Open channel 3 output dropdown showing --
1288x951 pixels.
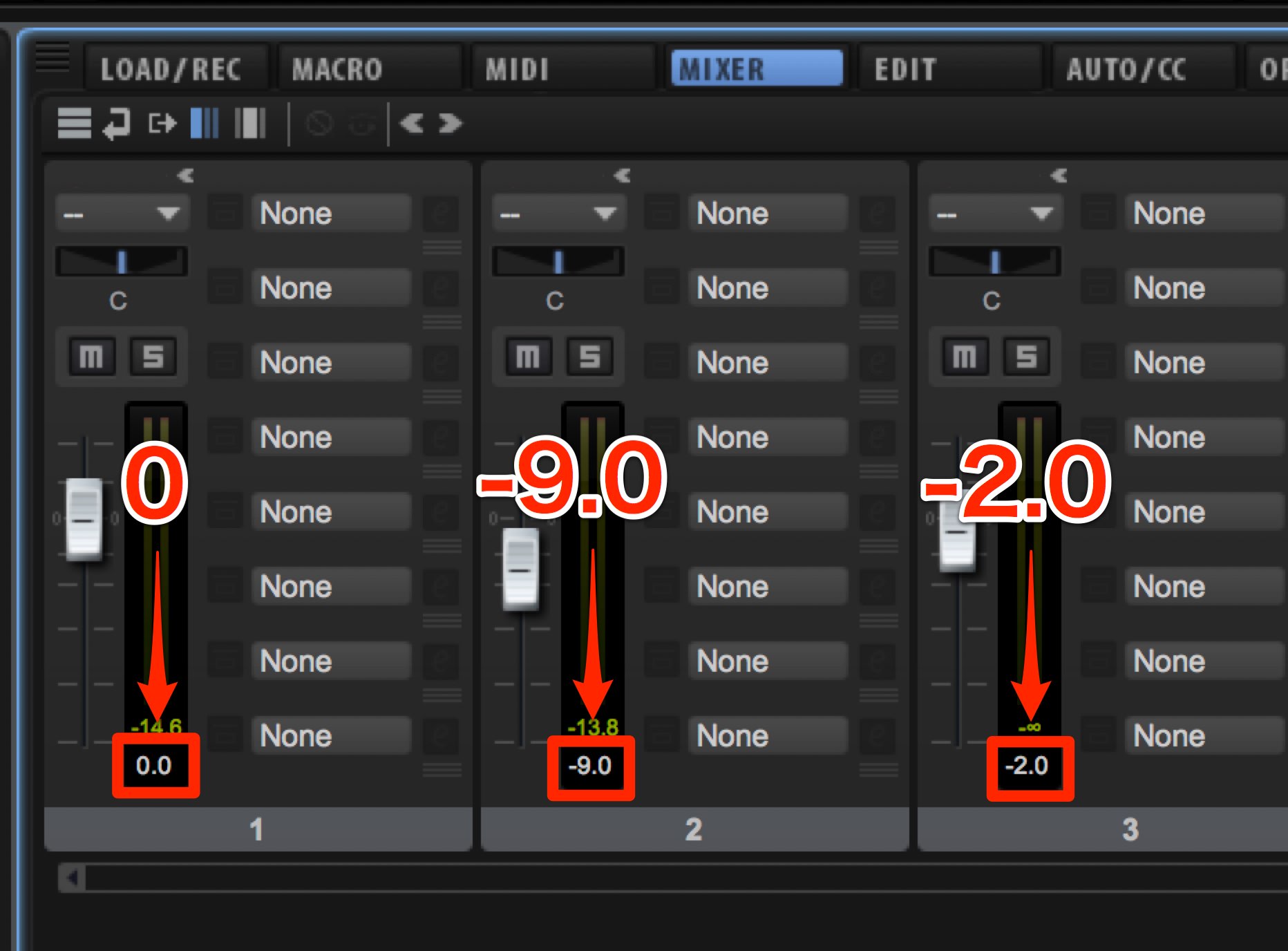click(x=995, y=213)
